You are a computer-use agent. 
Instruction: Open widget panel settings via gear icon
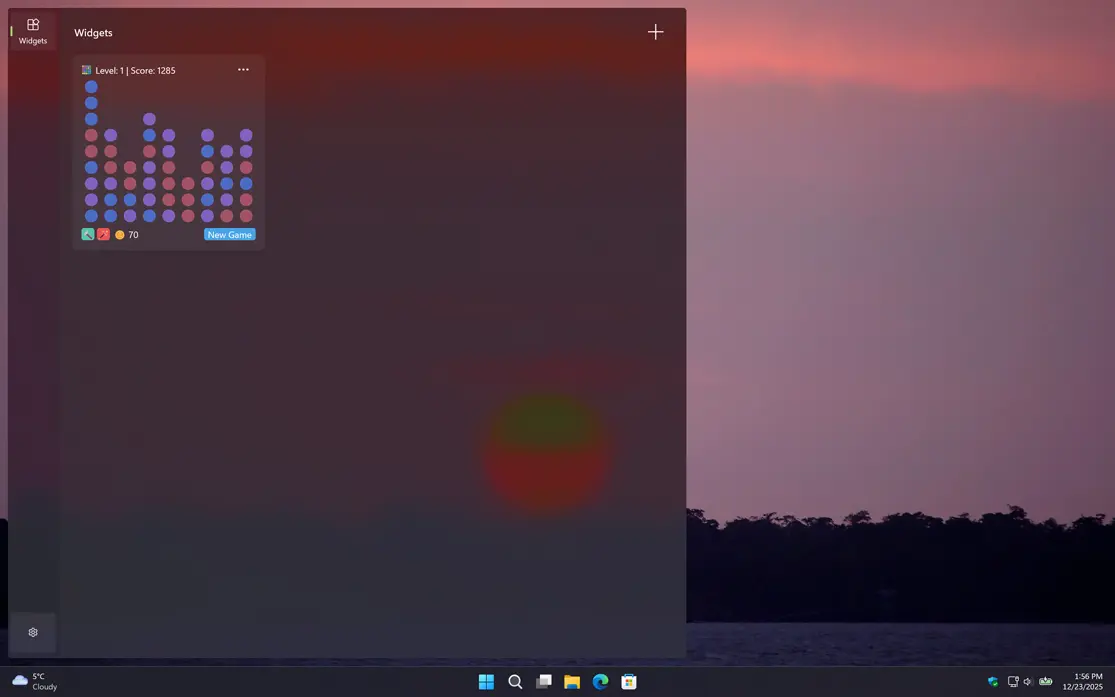(x=32, y=632)
